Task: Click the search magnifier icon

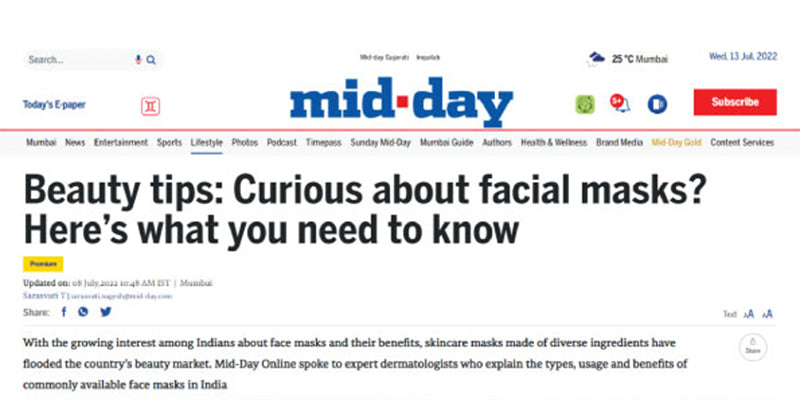Action: (x=151, y=60)
